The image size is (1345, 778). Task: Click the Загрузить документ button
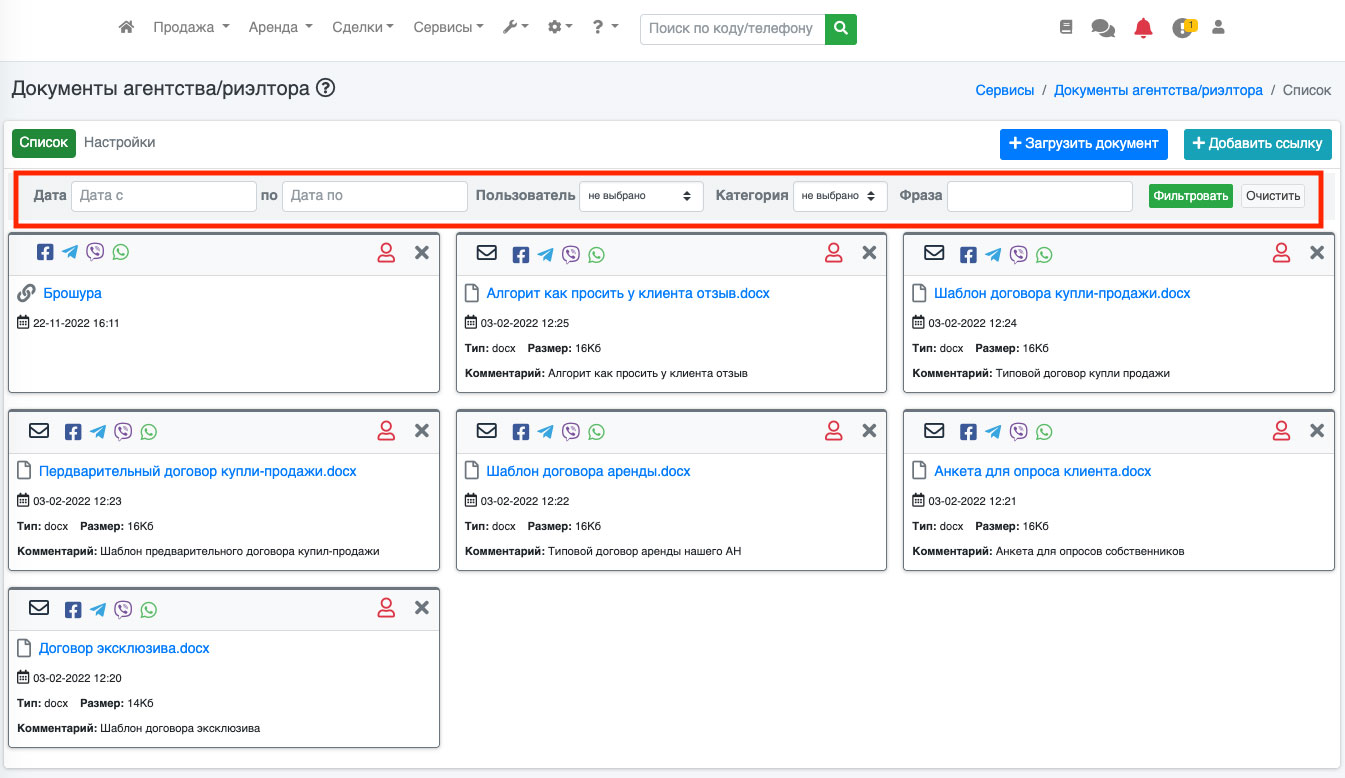click(1083, 144)
